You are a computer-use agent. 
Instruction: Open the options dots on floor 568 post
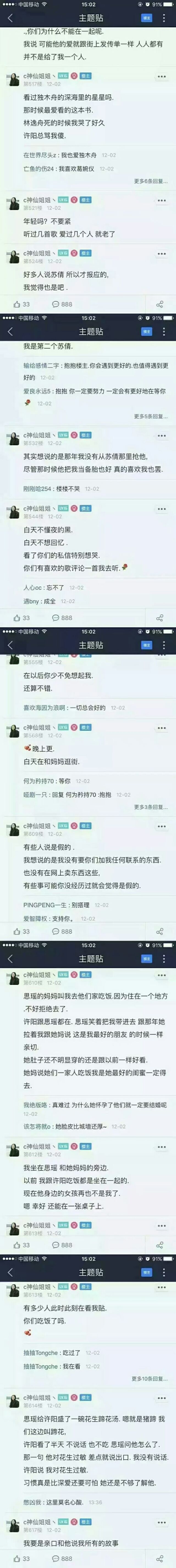point(161,728)
